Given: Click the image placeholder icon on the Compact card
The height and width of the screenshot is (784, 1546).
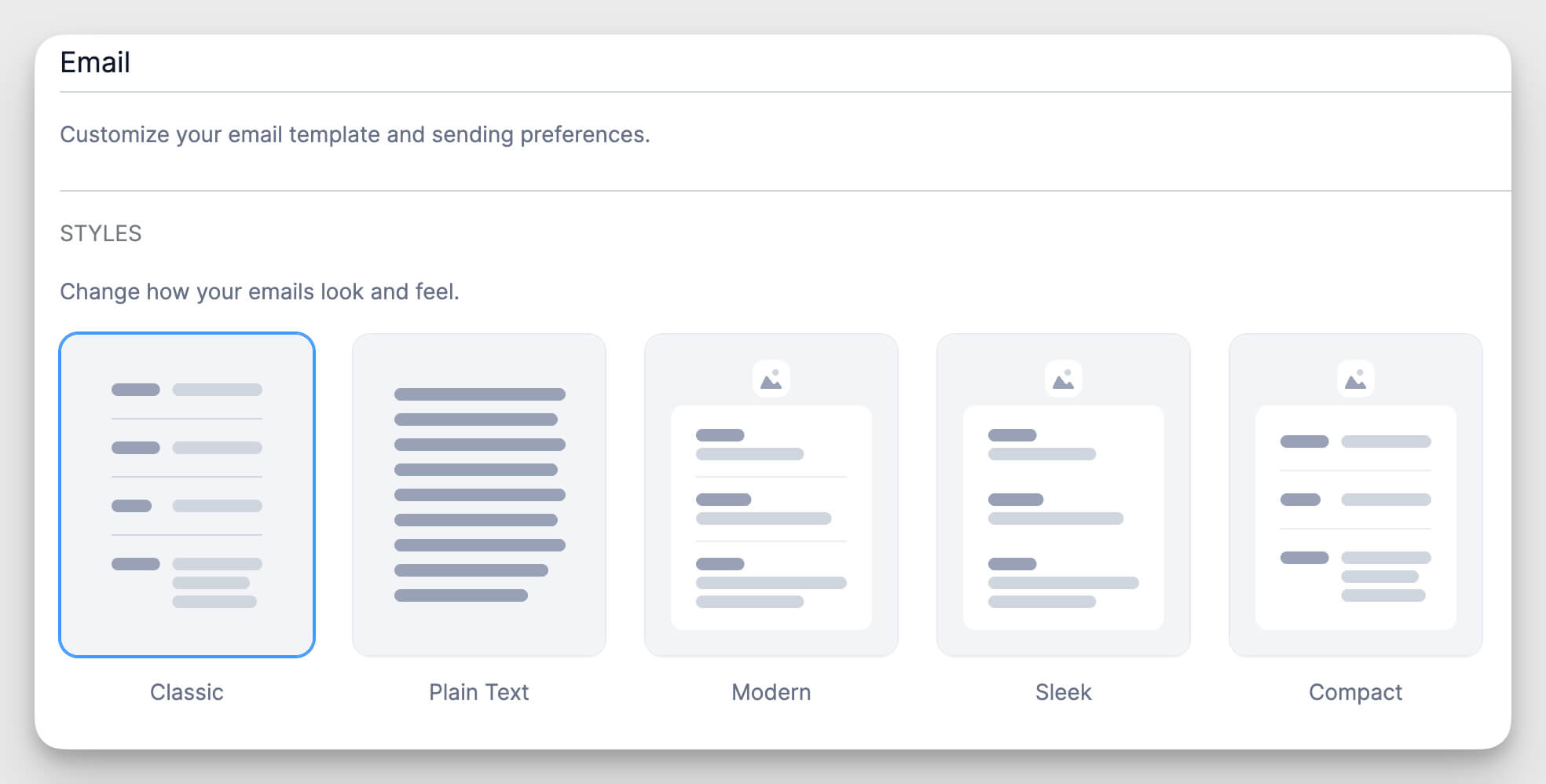Looking at the screenshot, I should coord(1356,378).
